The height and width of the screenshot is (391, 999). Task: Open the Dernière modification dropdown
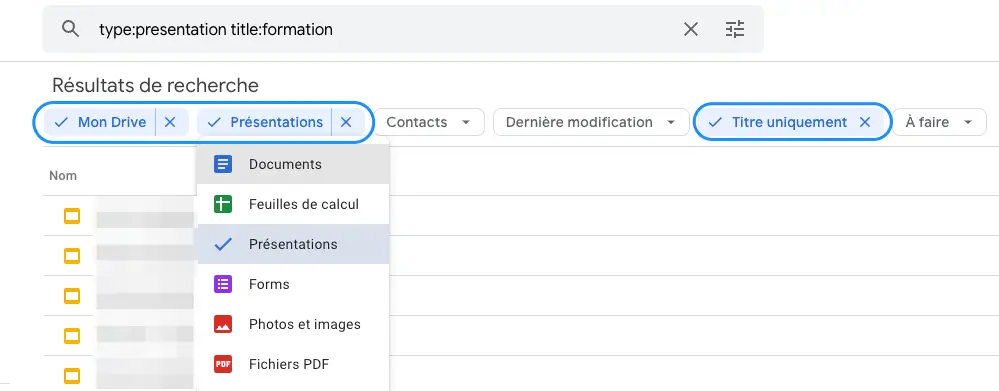[x=591, y=122]
